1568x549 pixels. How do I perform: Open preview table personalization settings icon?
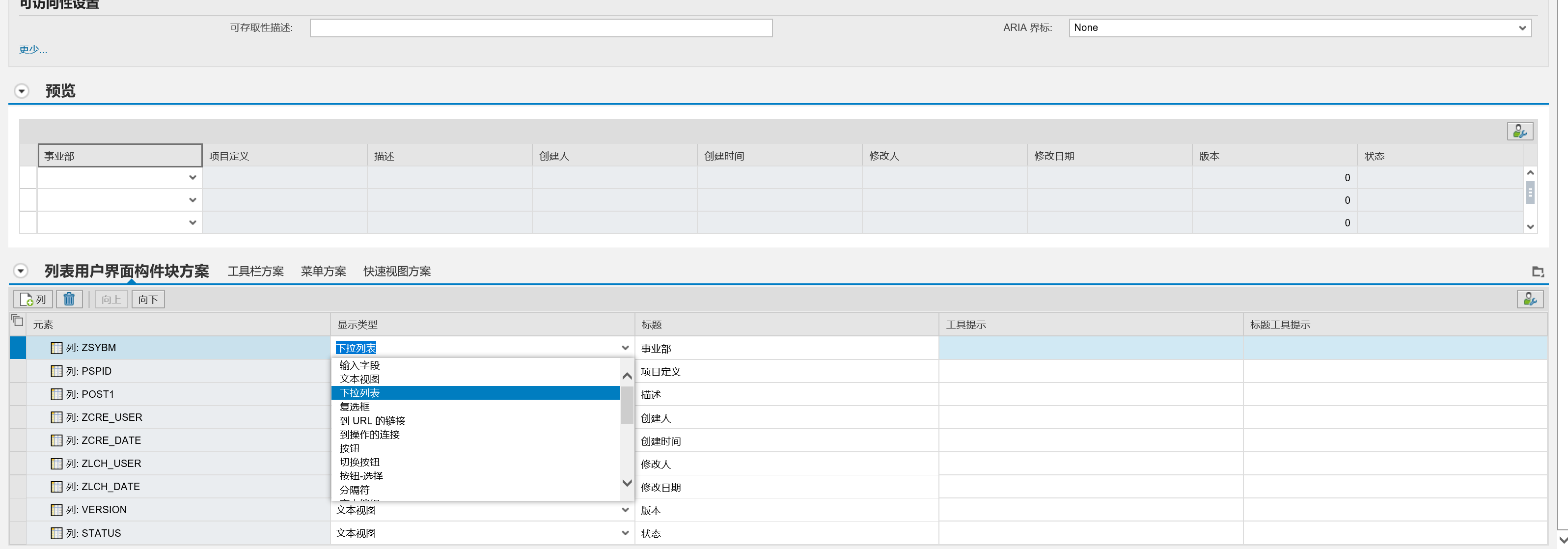click(1519, 131)
